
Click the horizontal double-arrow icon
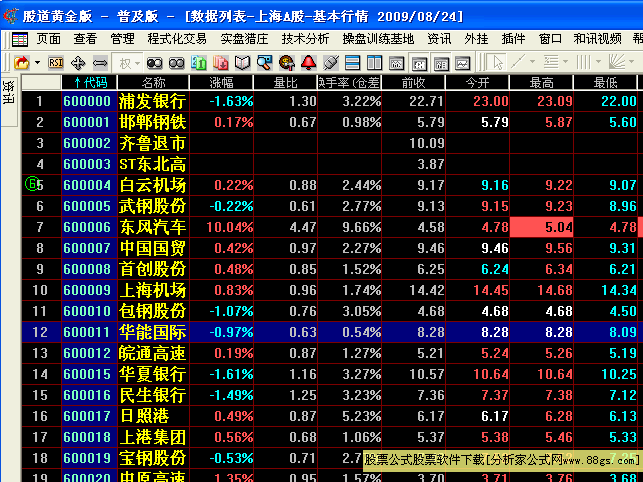(x=100, y=63)
